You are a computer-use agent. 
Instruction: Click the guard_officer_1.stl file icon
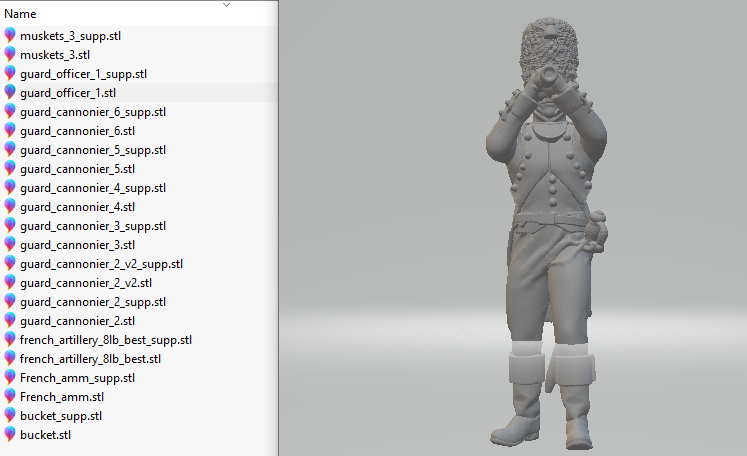(10, 92)
